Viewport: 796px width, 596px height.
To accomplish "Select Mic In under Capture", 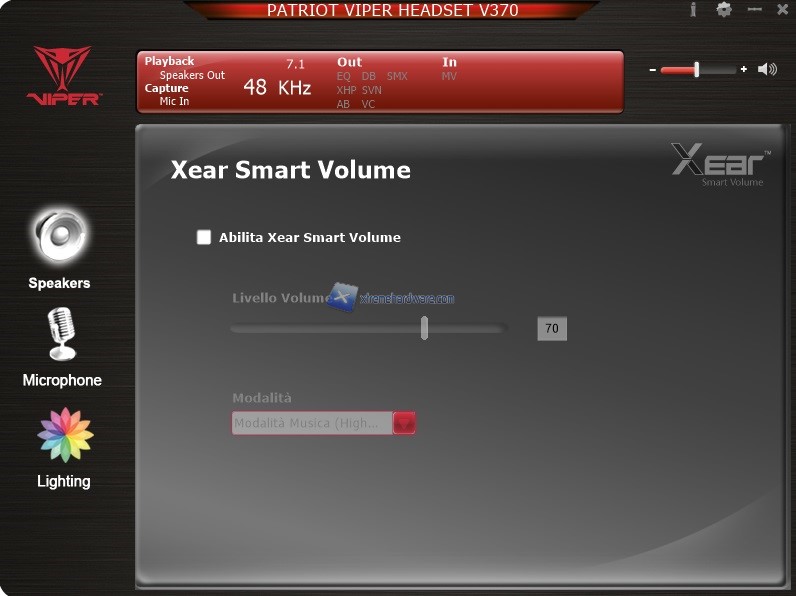I will pos(174,101).
